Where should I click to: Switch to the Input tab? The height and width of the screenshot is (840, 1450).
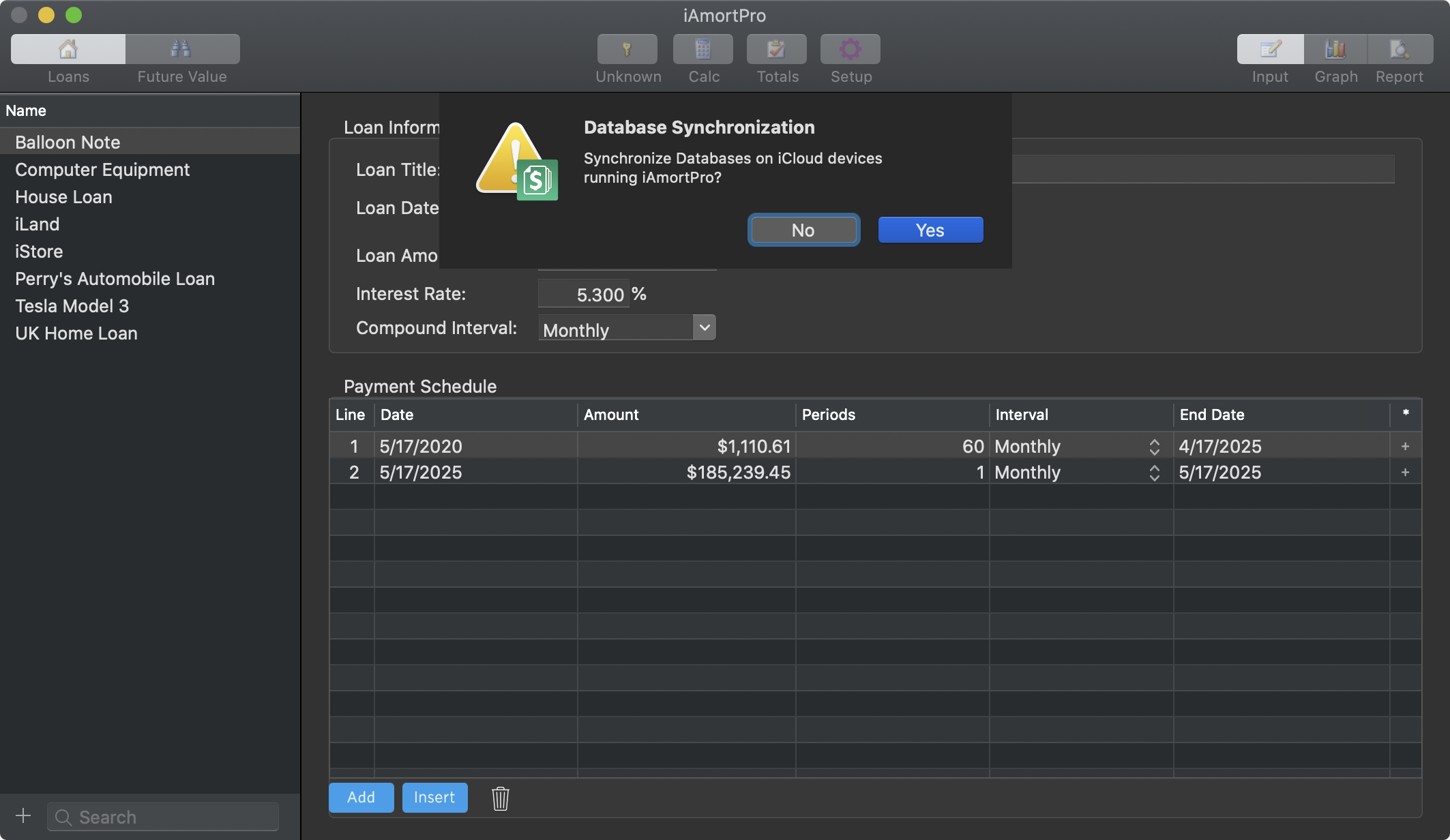pyautogui.click(x=1270, y=49)
